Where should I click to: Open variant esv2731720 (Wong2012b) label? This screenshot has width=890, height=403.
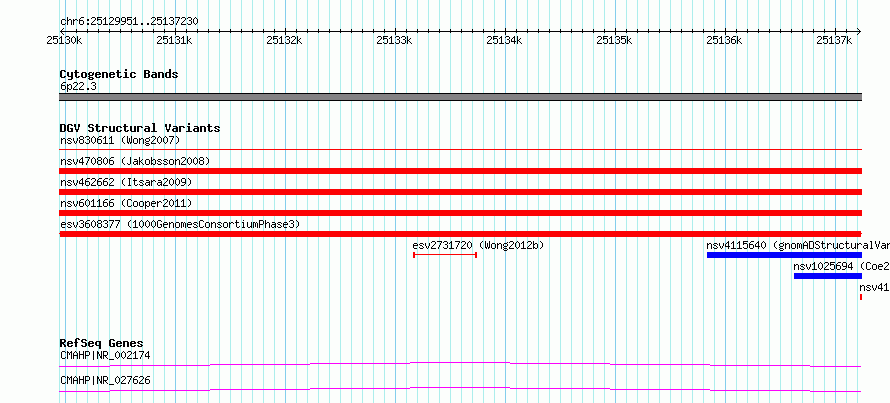478,245
